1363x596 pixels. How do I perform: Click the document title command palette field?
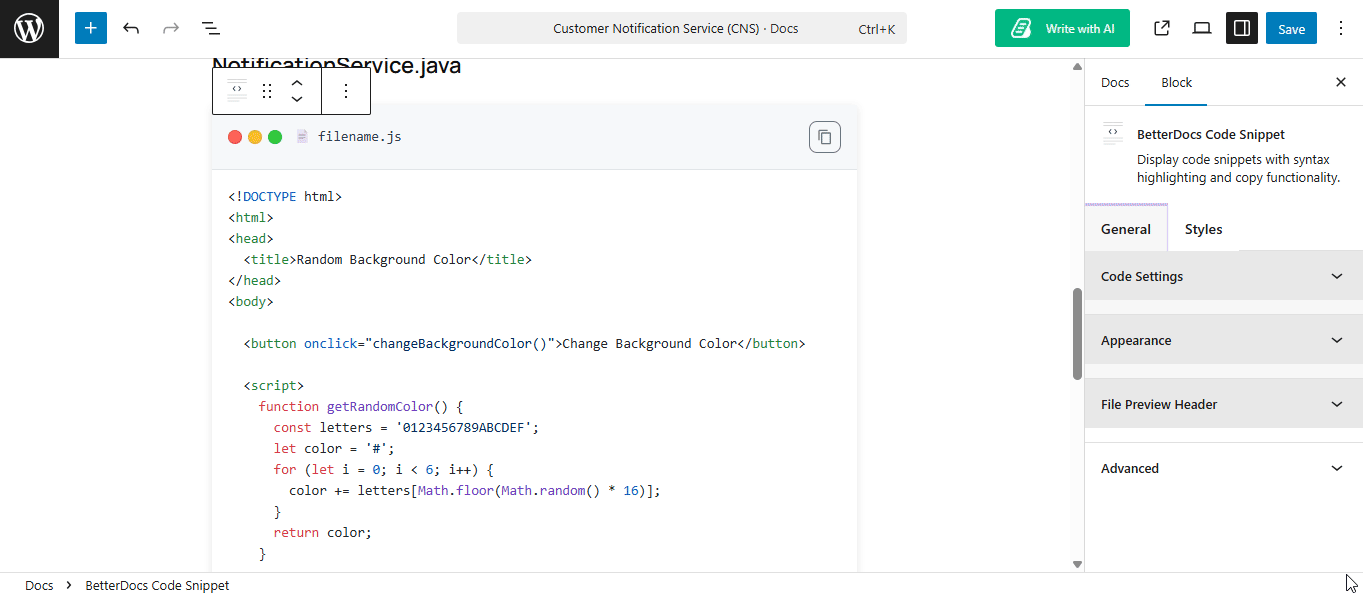(682, 28)
